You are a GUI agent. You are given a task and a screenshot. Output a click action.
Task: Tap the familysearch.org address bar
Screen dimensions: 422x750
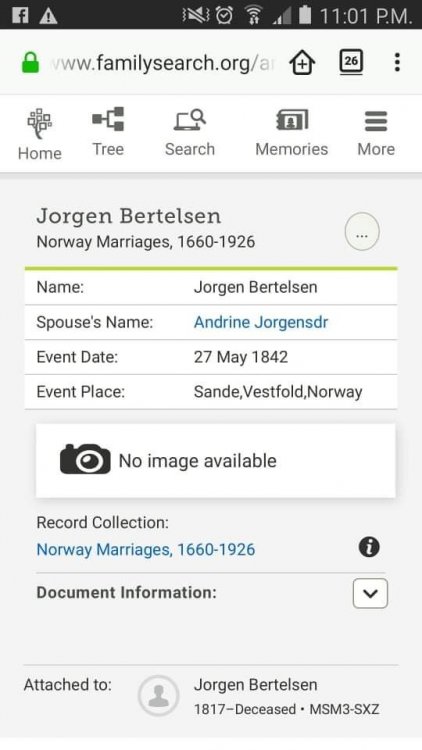[161, 63]
